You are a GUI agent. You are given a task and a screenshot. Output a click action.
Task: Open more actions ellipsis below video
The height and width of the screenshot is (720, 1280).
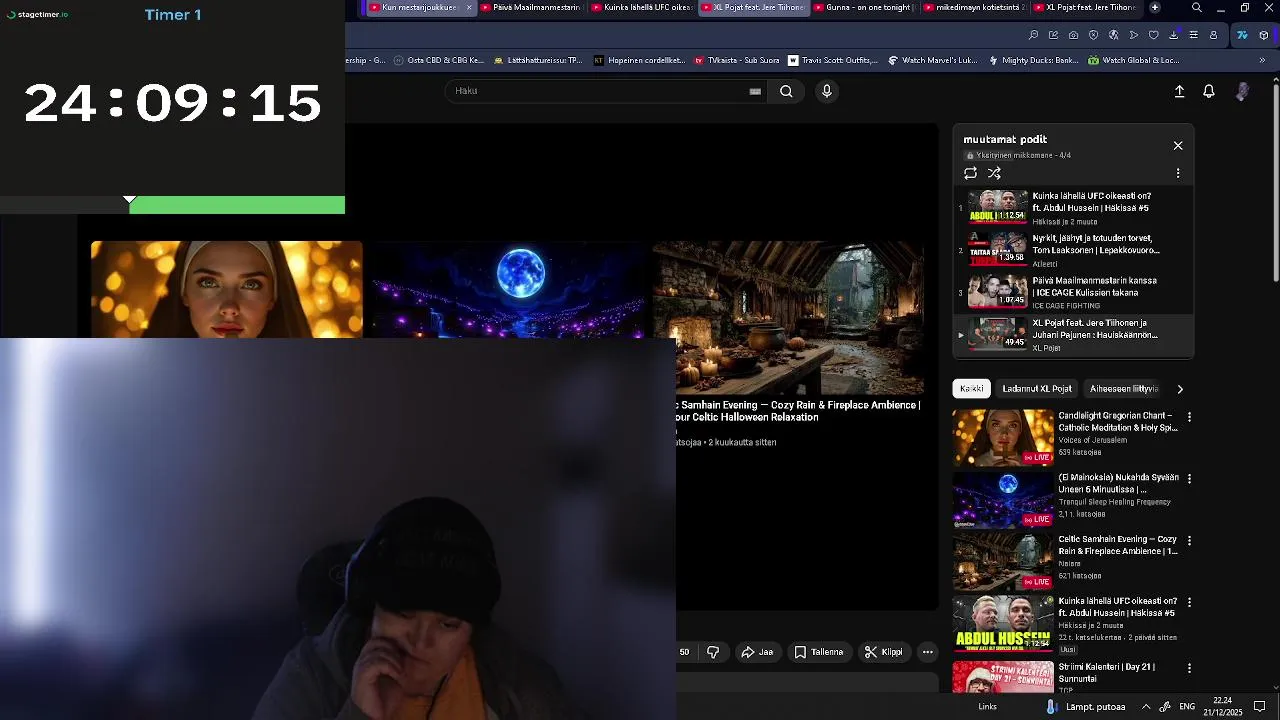pyautogui.click(x=928, y=652)
